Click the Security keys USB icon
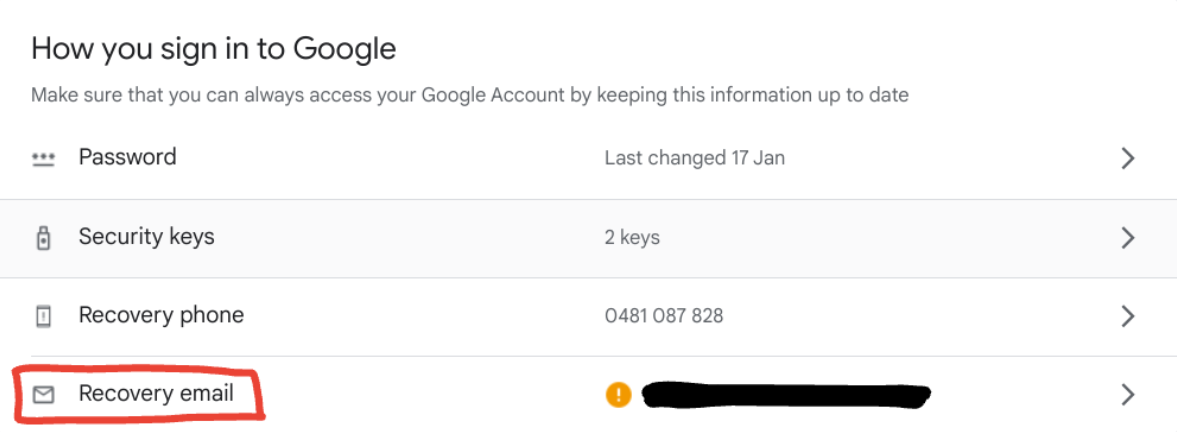1177x432 pixels. pyautogui.click(x=43, y=239)
